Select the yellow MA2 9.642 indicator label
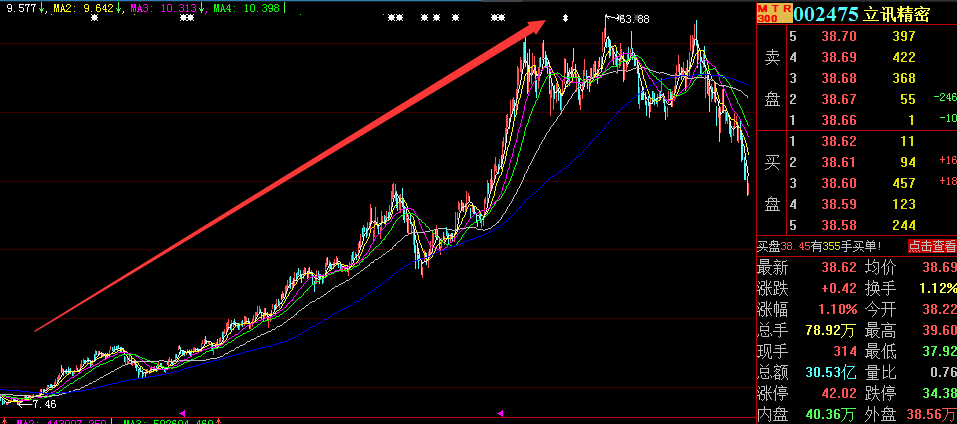This screenshot has width=957, height=424. tap(85, 8)
